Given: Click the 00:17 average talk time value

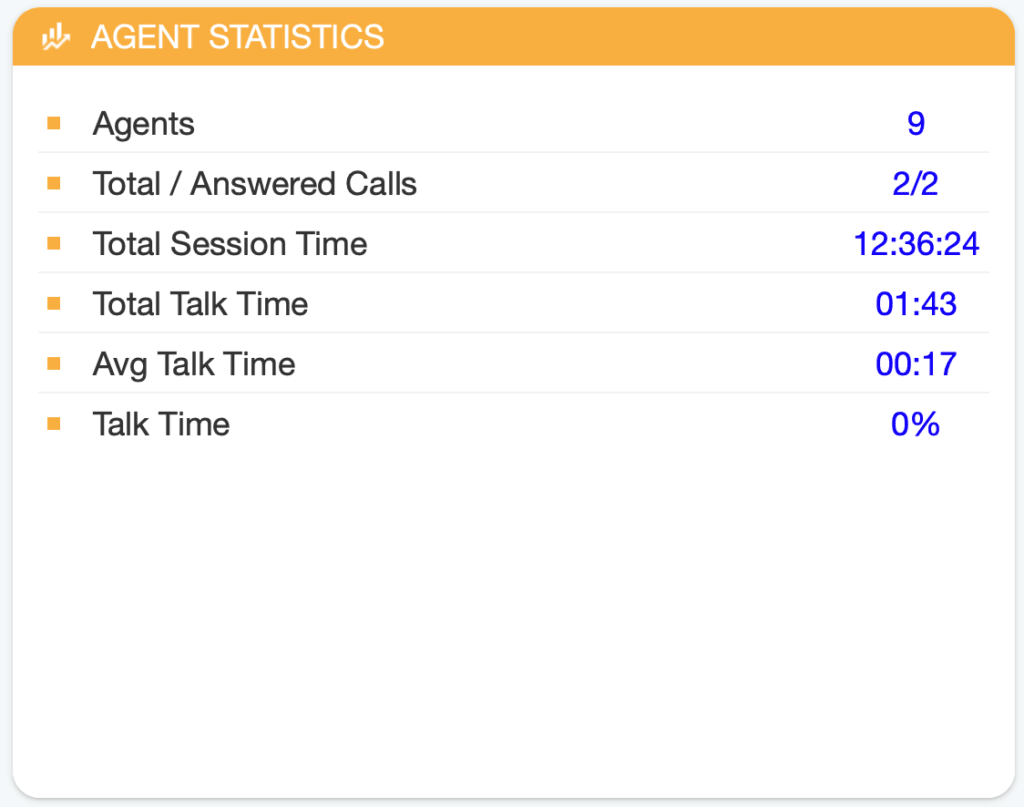Looking at the screenshot, I should (916, 364).
